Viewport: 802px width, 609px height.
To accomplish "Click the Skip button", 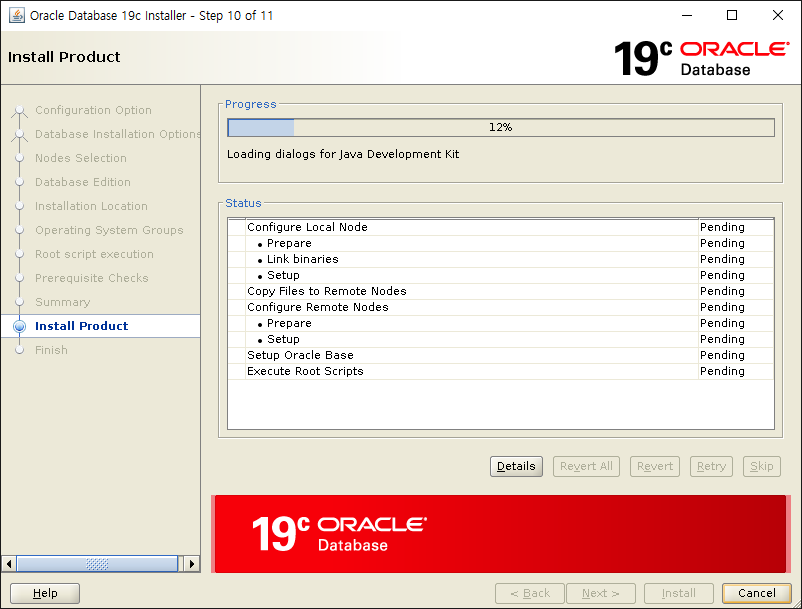I will [762, 466].
